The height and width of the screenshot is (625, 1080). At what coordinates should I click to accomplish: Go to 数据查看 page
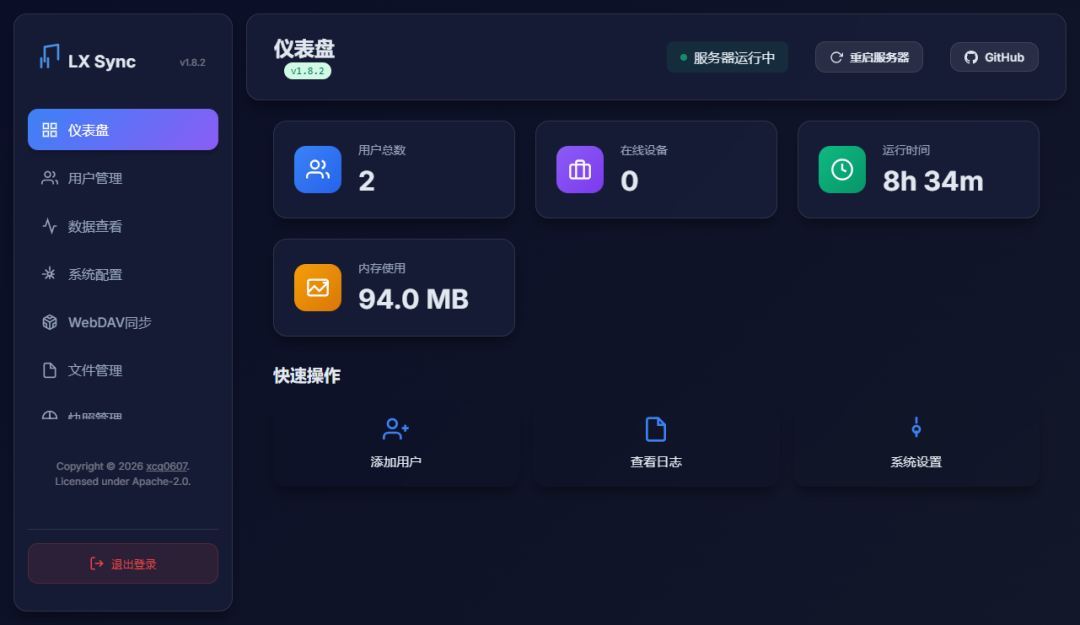[123, 226]
